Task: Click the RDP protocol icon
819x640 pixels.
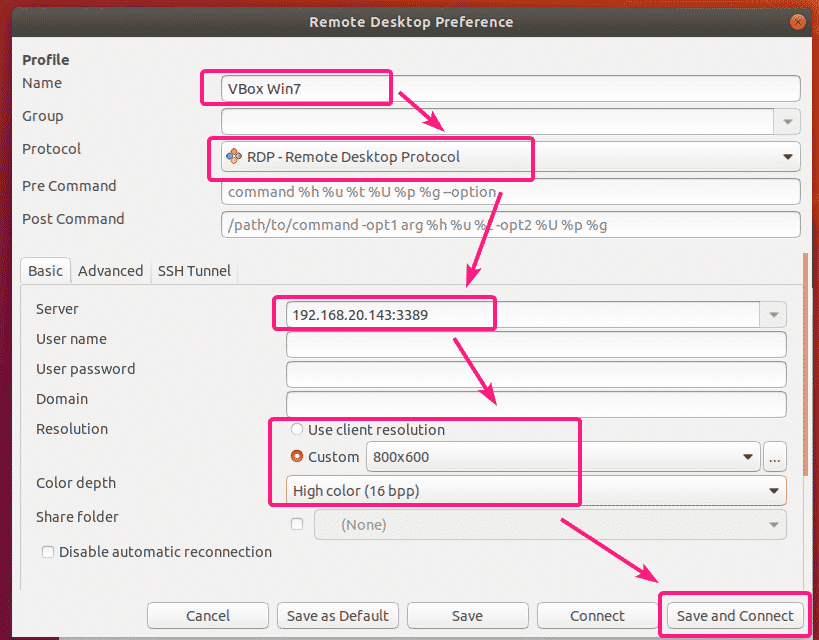Action: [x=234, y=156]
